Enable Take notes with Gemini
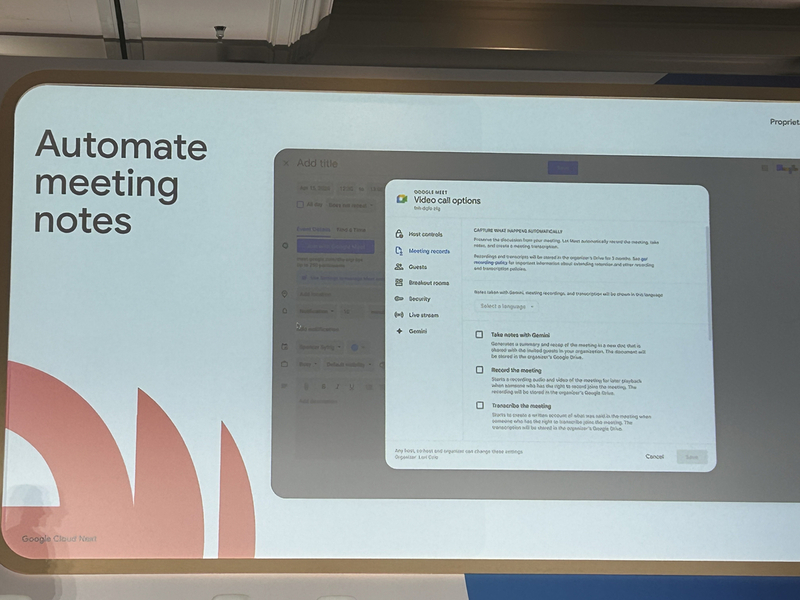This screenshot has height=600, width=800. tap(479, 335)
